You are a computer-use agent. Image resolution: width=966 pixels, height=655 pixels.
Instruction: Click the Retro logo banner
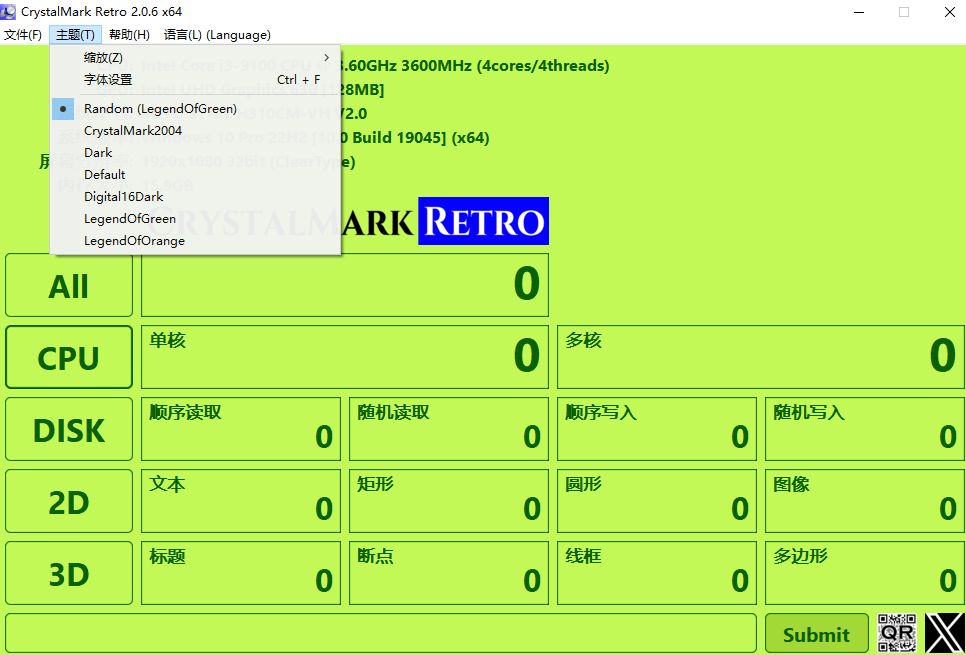[x=484, y=221]
